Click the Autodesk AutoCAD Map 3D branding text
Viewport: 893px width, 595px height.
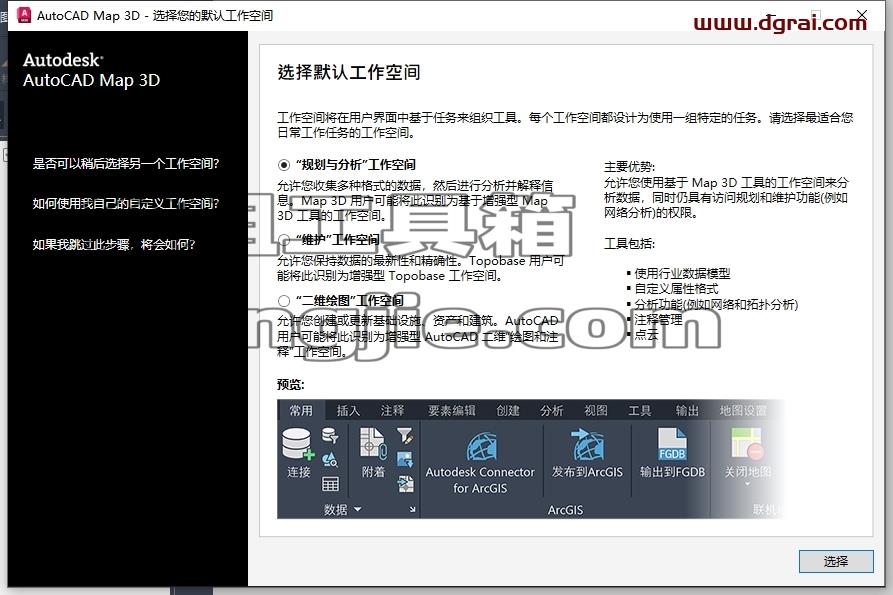91,70
